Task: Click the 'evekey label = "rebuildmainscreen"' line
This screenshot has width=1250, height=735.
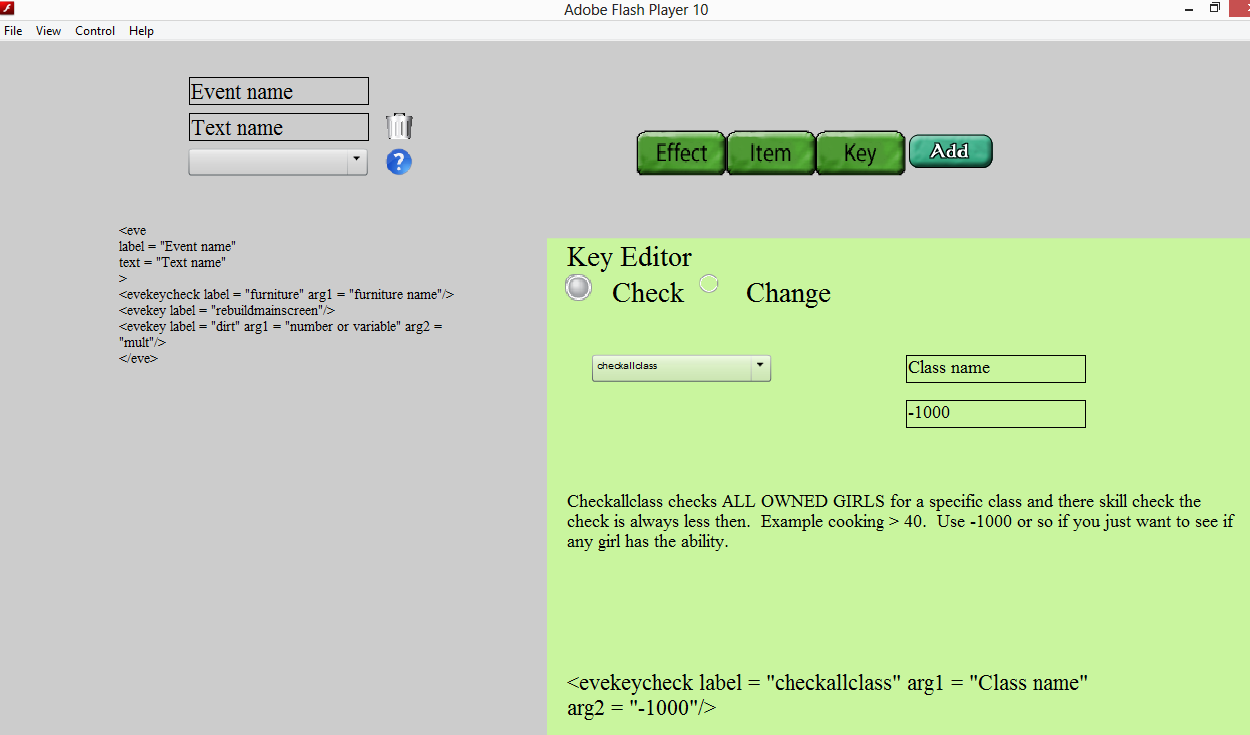Action: pos(226,311)
